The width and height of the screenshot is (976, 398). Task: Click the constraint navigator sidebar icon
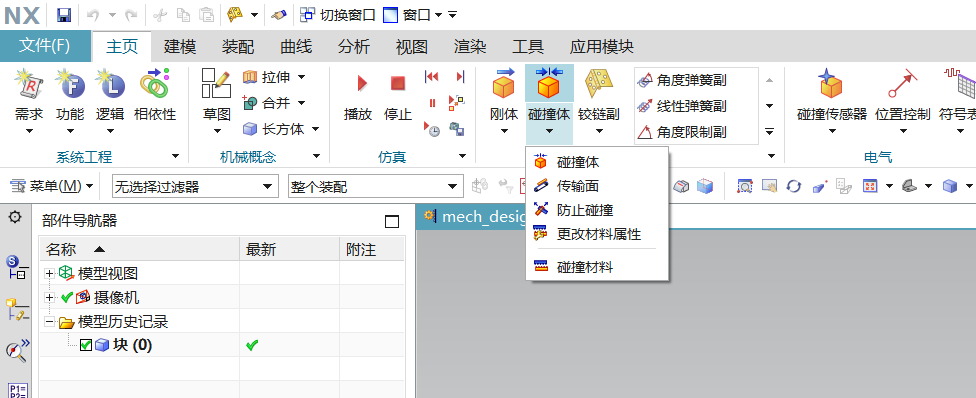tap(16, 309)
